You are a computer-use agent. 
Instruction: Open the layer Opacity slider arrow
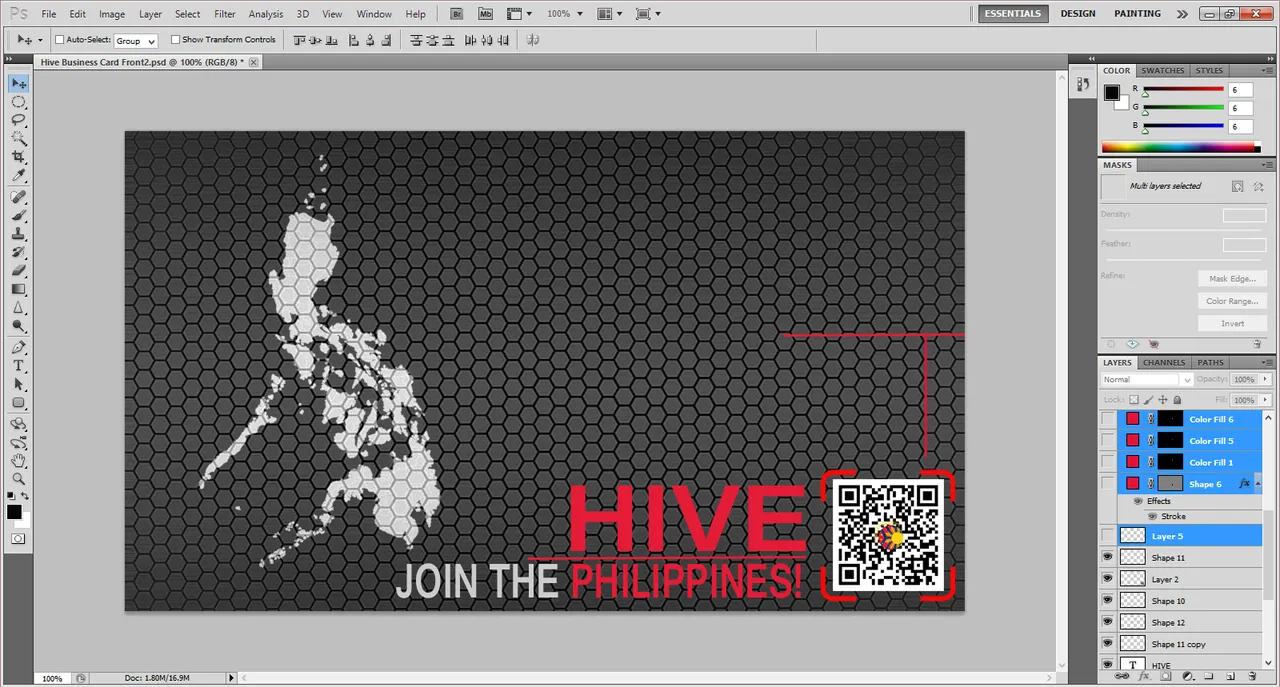click(1263, 380)
